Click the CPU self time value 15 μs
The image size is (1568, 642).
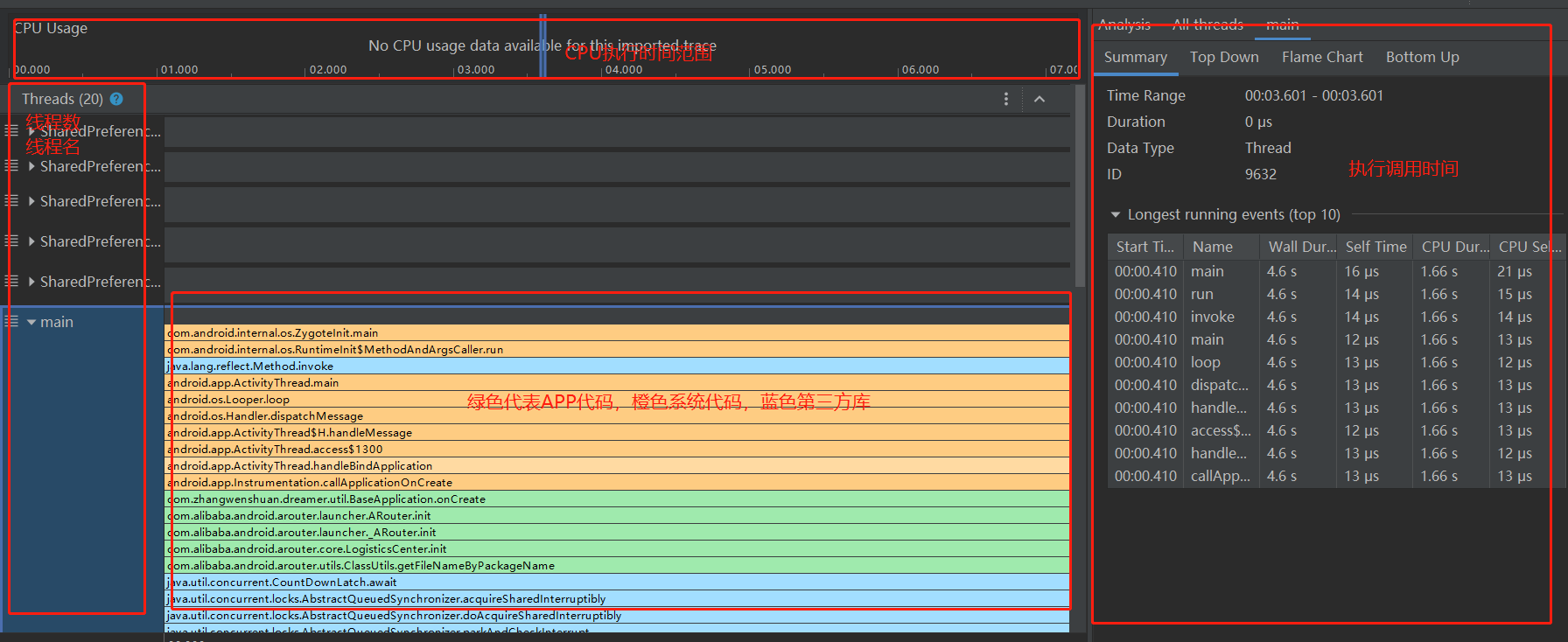tap(1515, 294)
